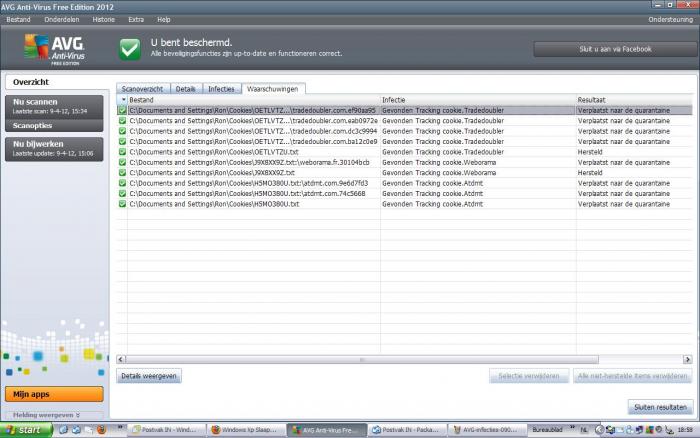Viewport: 700px width, 438px height.
Task: Open the Windows start button
Action: click(x=26, y=430)
